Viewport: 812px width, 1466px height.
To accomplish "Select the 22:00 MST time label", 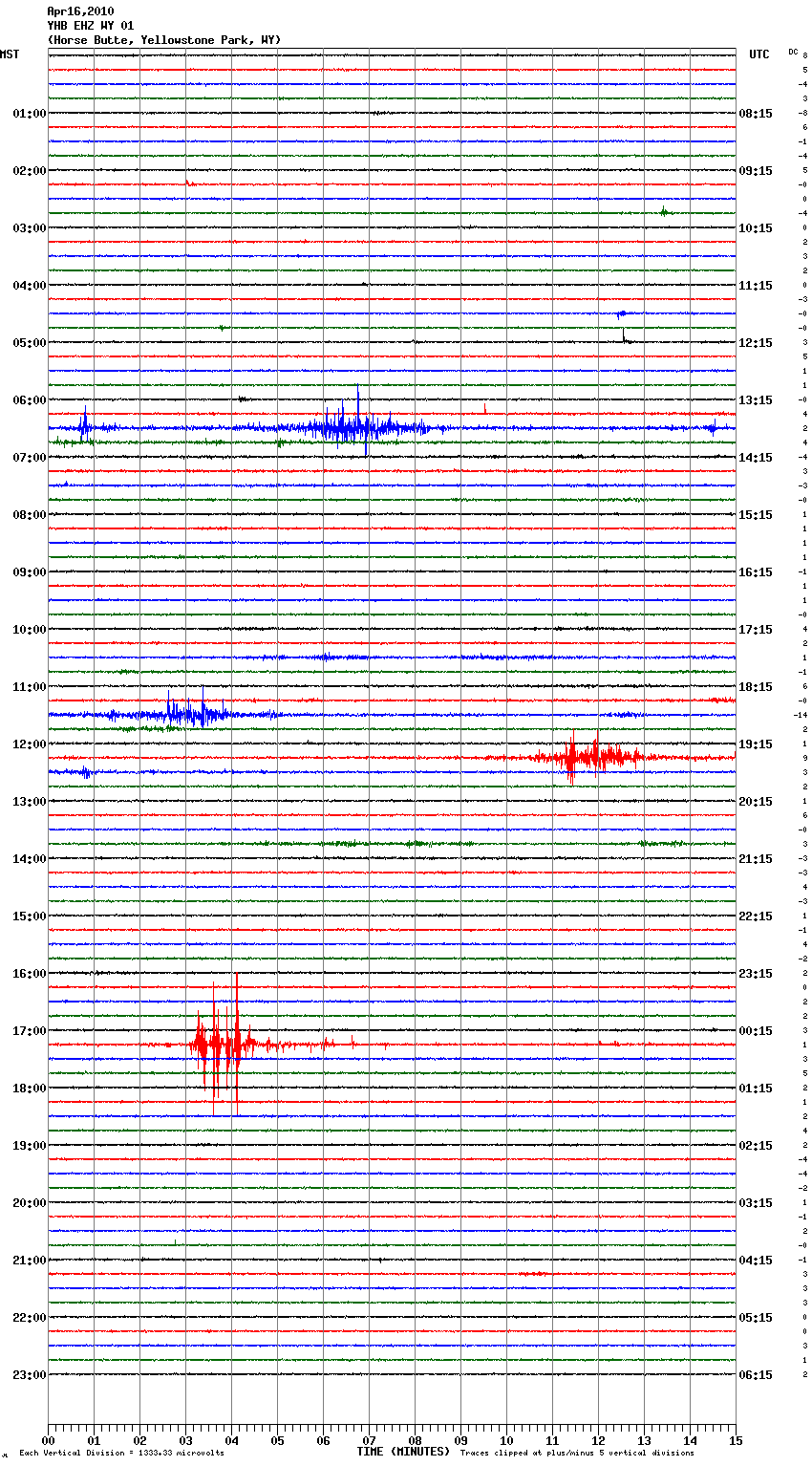I will (x=30, y=1318).
